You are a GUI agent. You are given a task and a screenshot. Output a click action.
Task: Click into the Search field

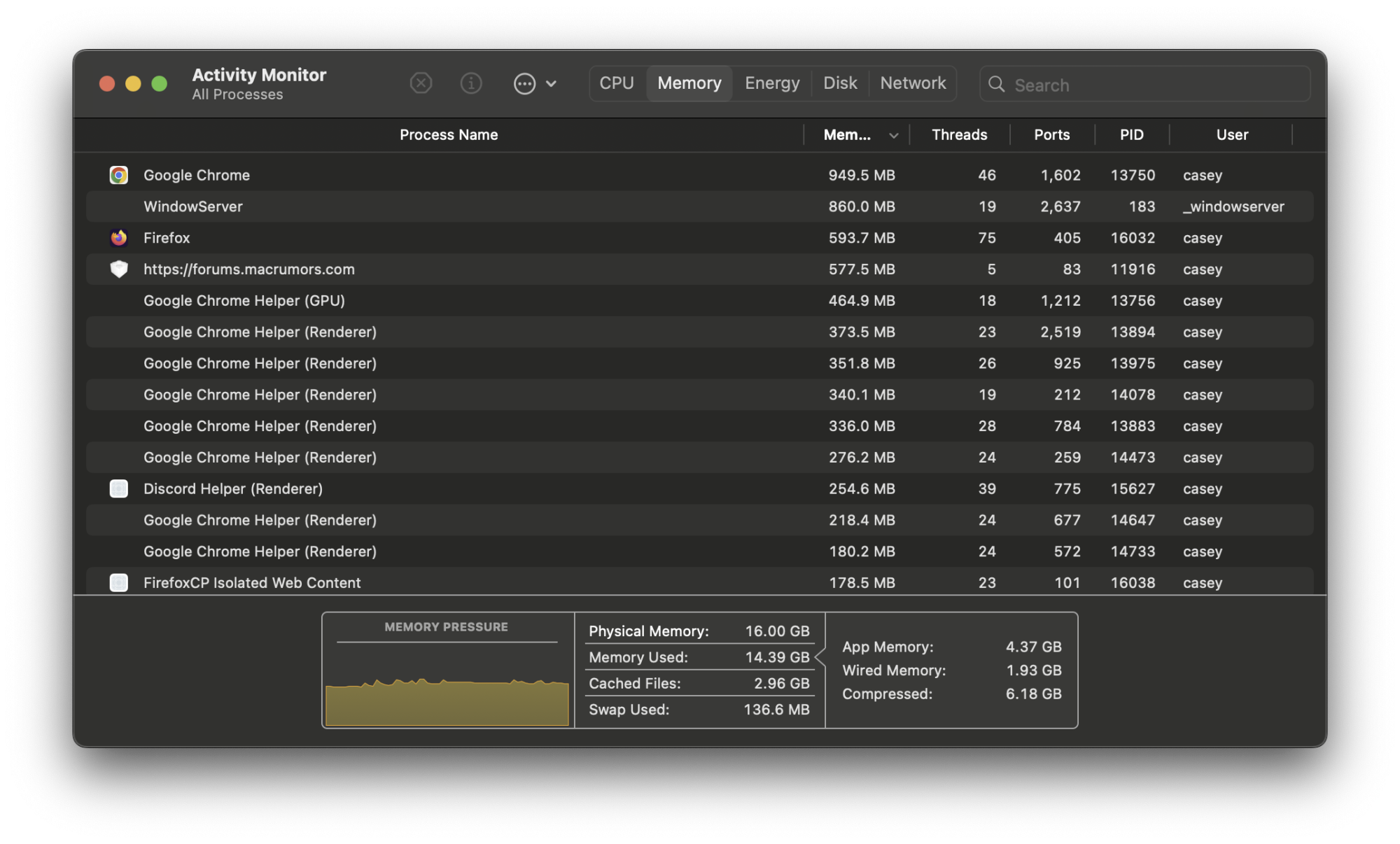[x=1155, y=85]
